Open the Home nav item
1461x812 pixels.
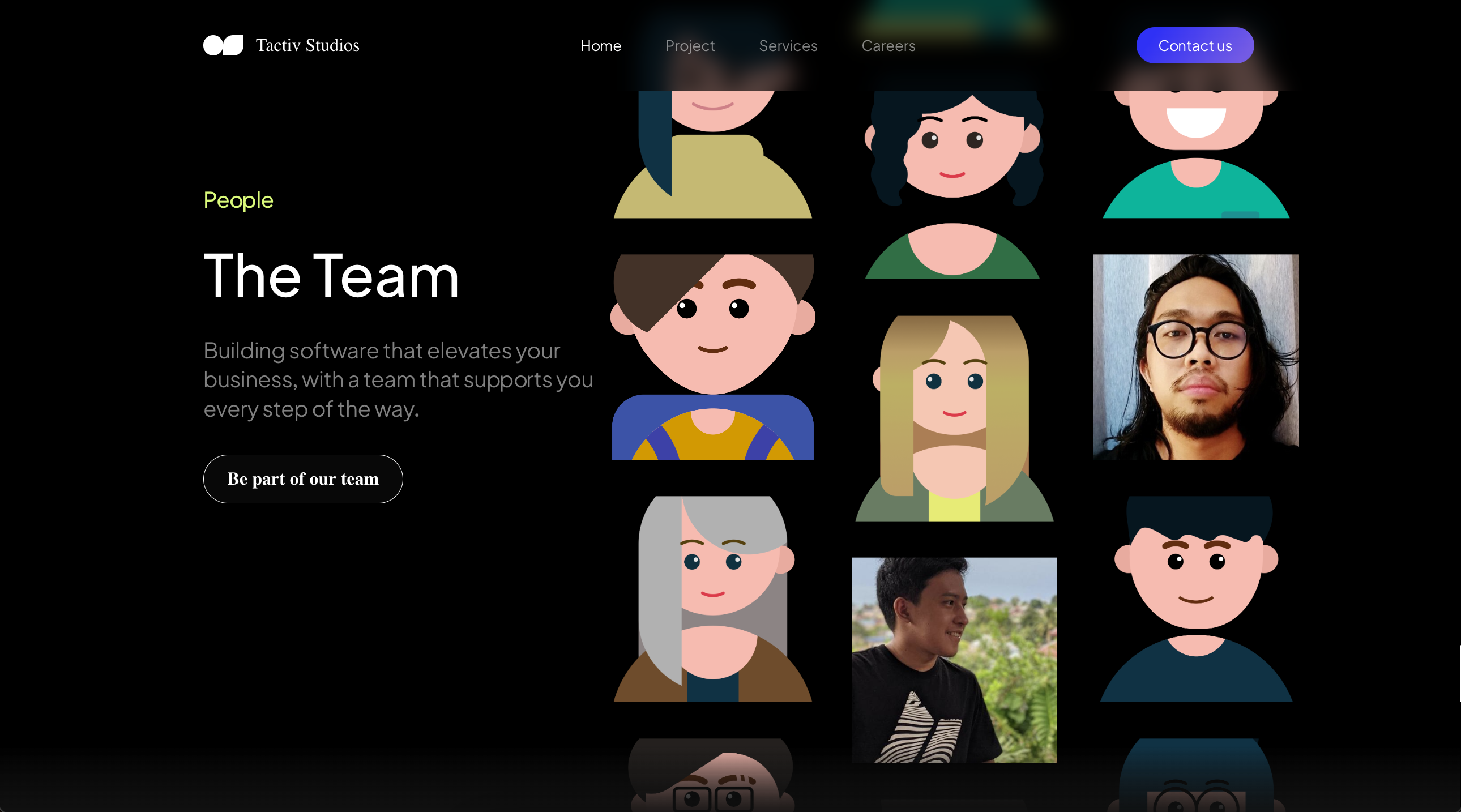click(x=601, y=45)
